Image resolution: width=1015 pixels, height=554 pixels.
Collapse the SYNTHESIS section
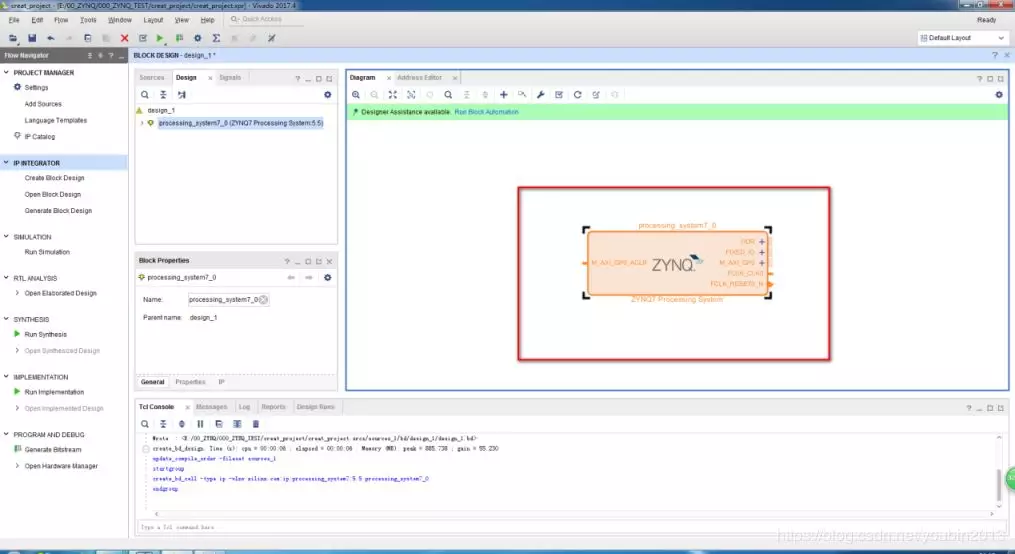click(6, 319)
